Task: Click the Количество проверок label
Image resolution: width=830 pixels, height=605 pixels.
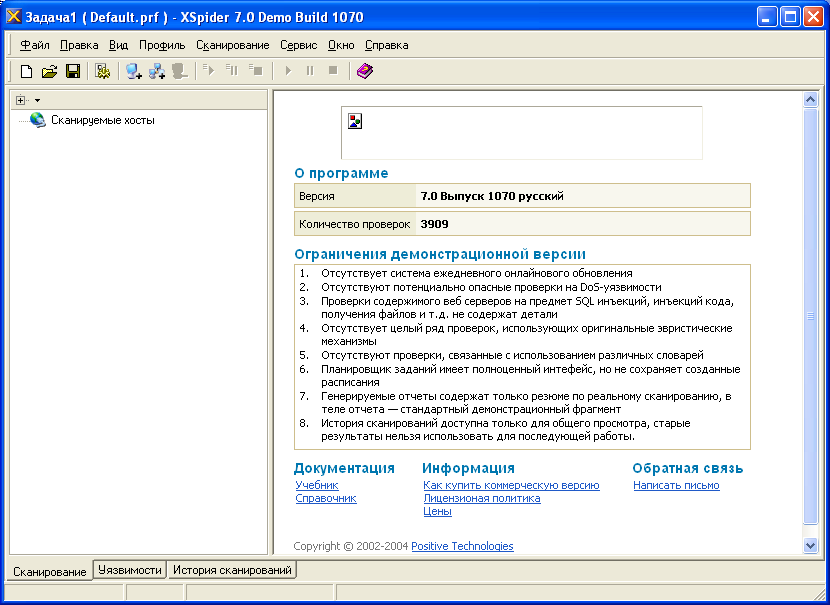Action: pyautogui.click(x=354, y=224)
